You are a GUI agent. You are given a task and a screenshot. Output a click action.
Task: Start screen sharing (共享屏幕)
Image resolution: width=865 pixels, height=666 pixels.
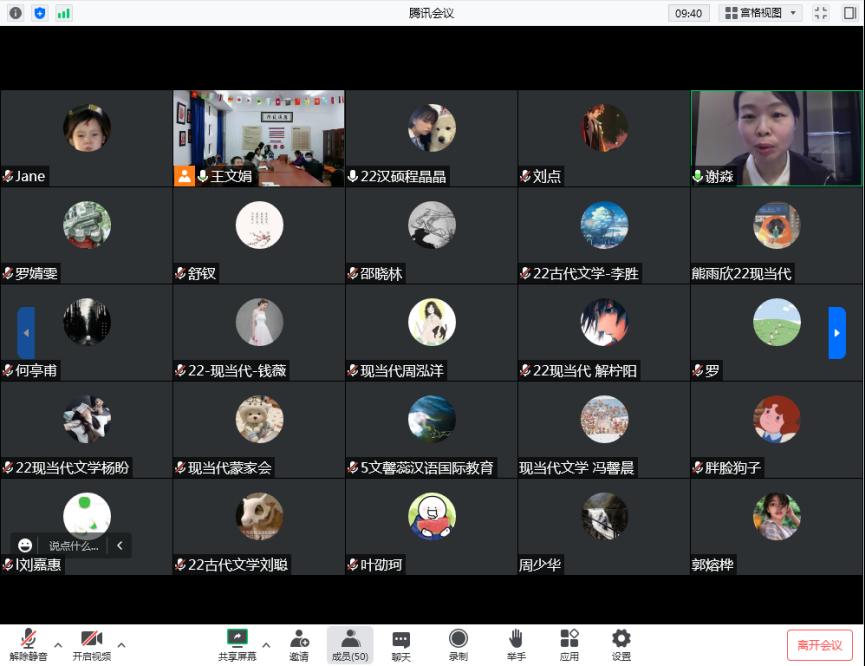click(237, 643)
